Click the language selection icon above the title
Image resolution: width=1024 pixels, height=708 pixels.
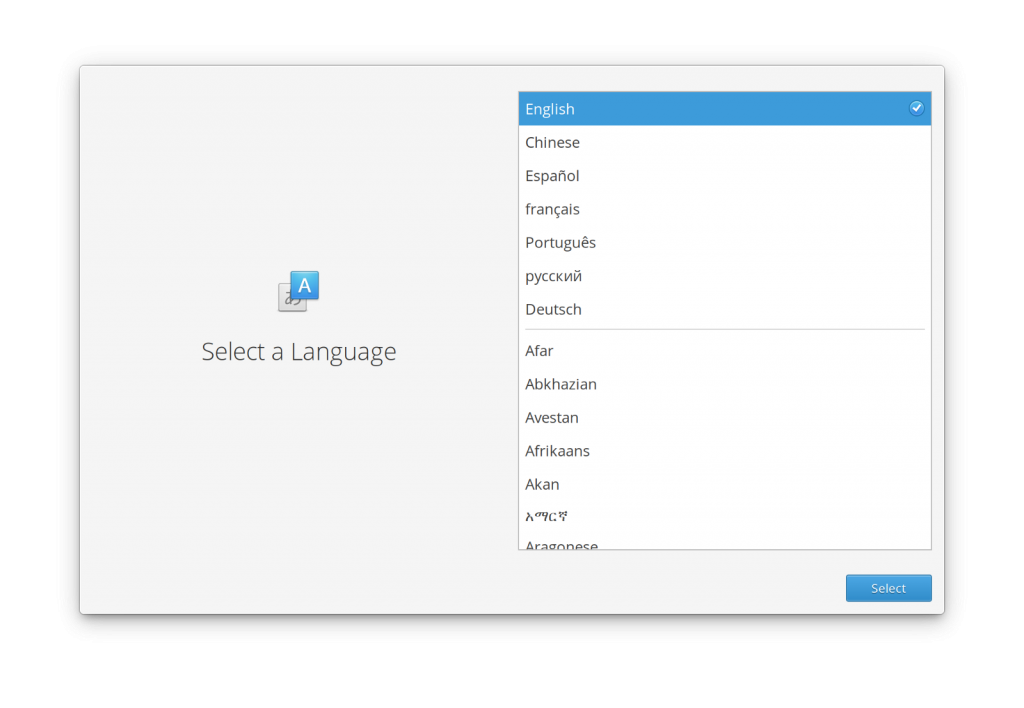click(x=298, y=290)
